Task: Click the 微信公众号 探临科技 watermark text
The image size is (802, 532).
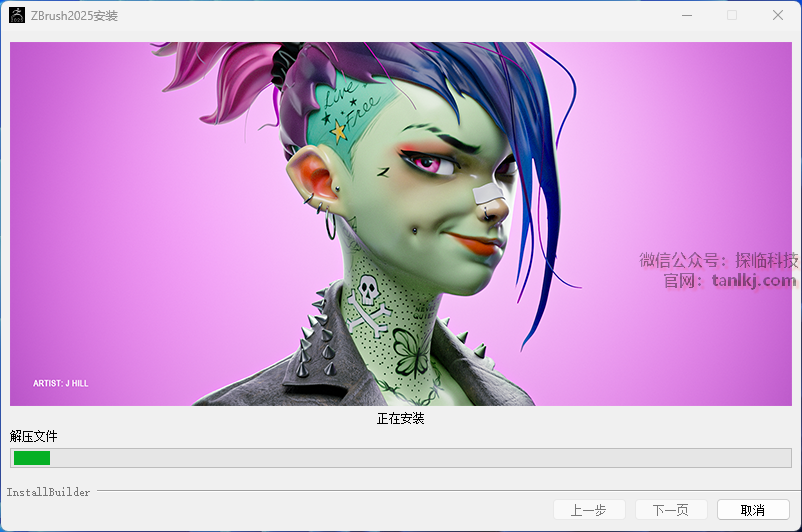Action: [718, 260]
